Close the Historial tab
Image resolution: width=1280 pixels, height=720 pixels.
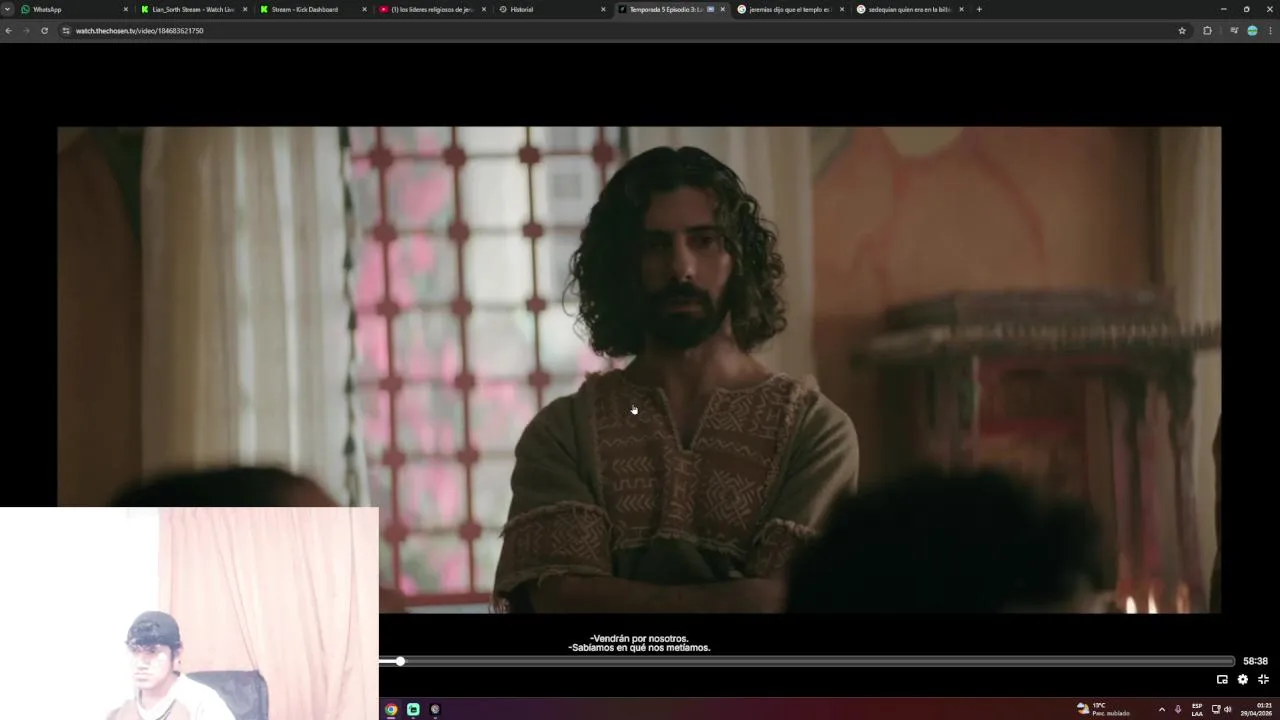coord(603,9)
